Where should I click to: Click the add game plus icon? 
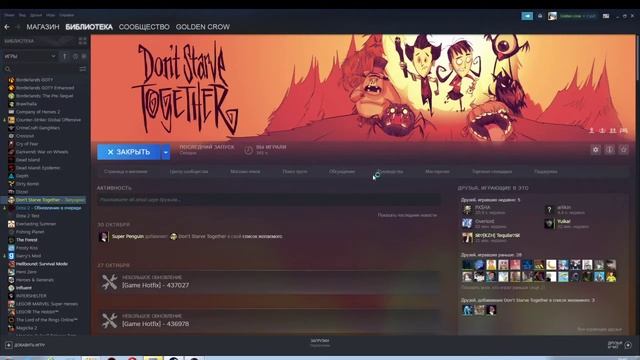point(9,345)
